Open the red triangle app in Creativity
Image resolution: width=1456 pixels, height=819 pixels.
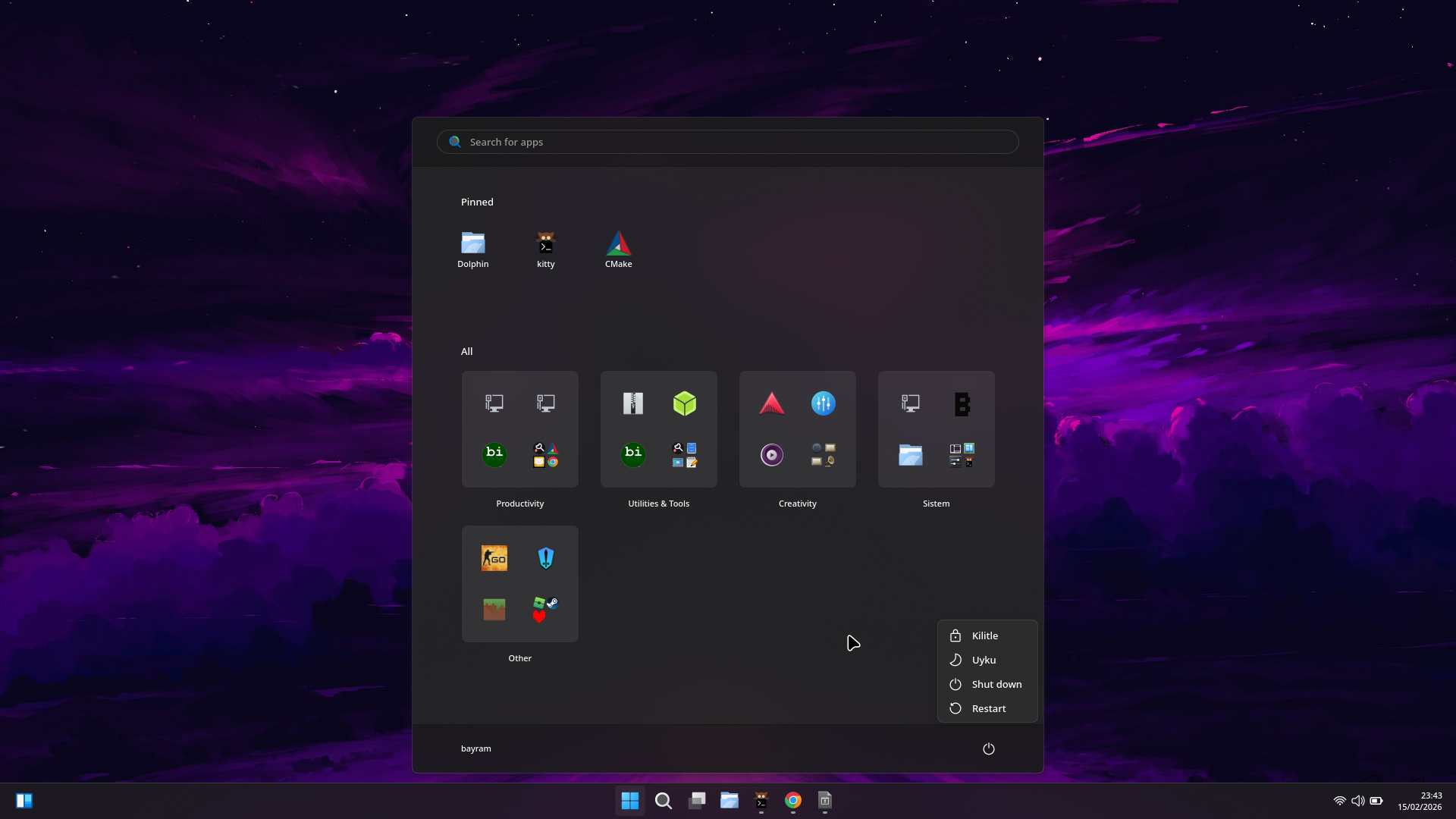(x=771, y=403)
